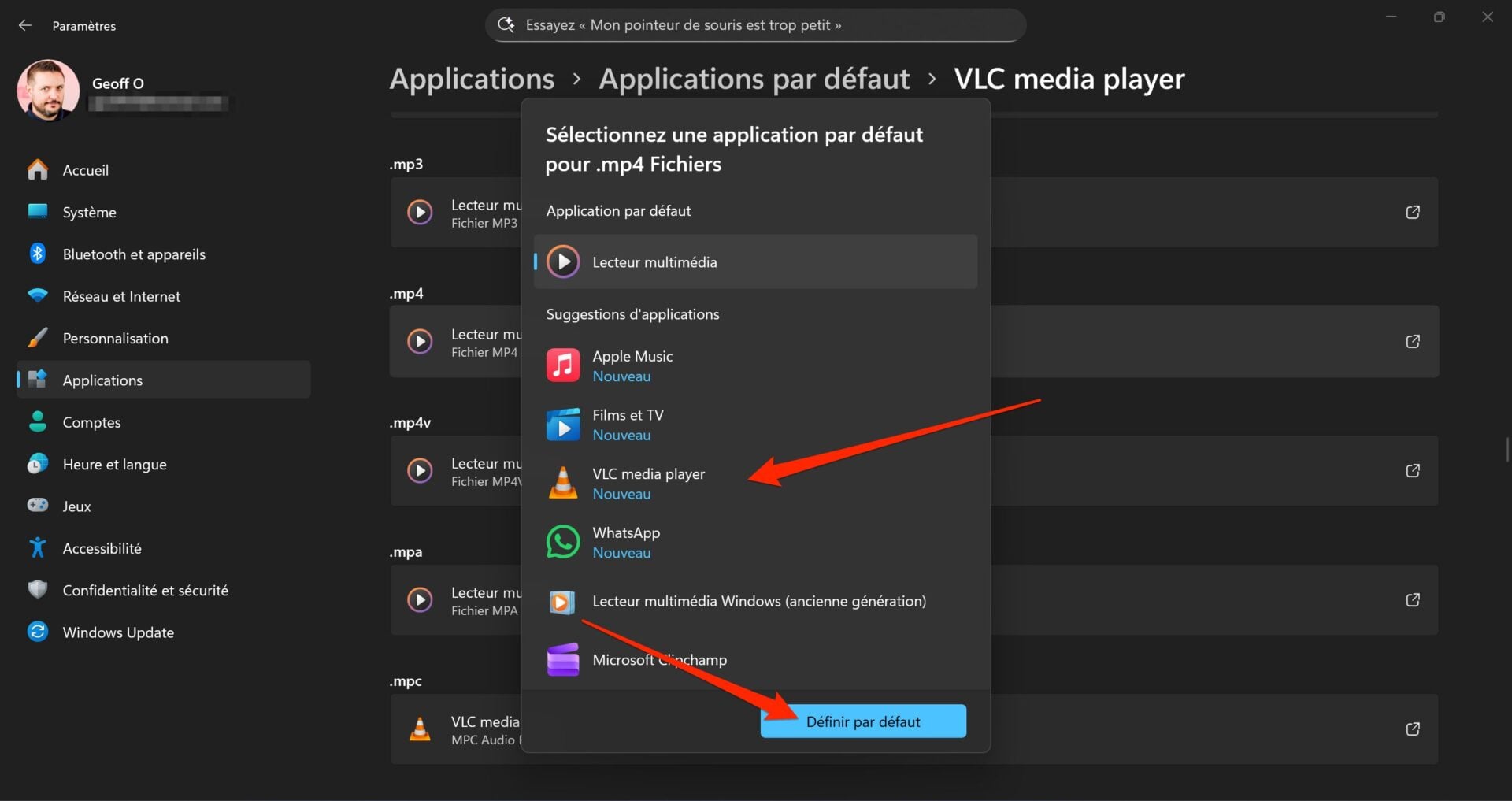Choose Microsoft Clipchamp in the list
This screenshot has height=801, width=1512.
(x=755, y=660)
